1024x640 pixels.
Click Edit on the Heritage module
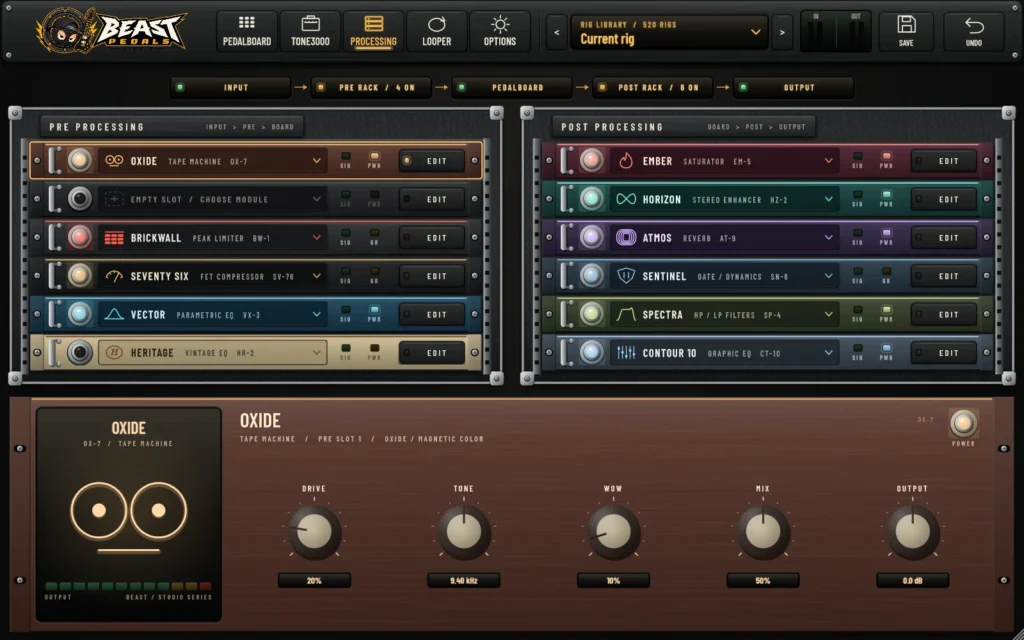[432, 353]
